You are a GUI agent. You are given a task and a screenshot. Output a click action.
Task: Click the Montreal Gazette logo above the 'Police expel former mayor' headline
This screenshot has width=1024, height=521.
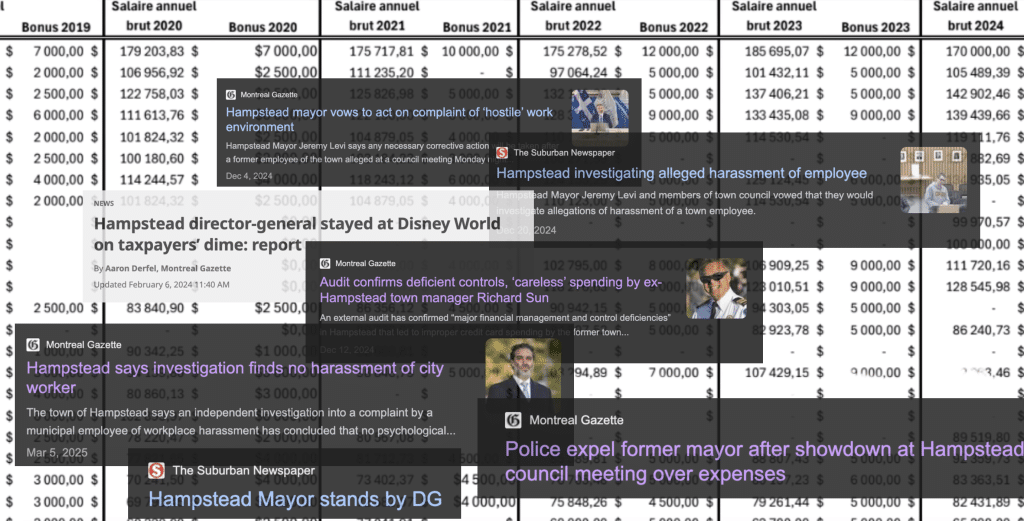tap(514, 420)
